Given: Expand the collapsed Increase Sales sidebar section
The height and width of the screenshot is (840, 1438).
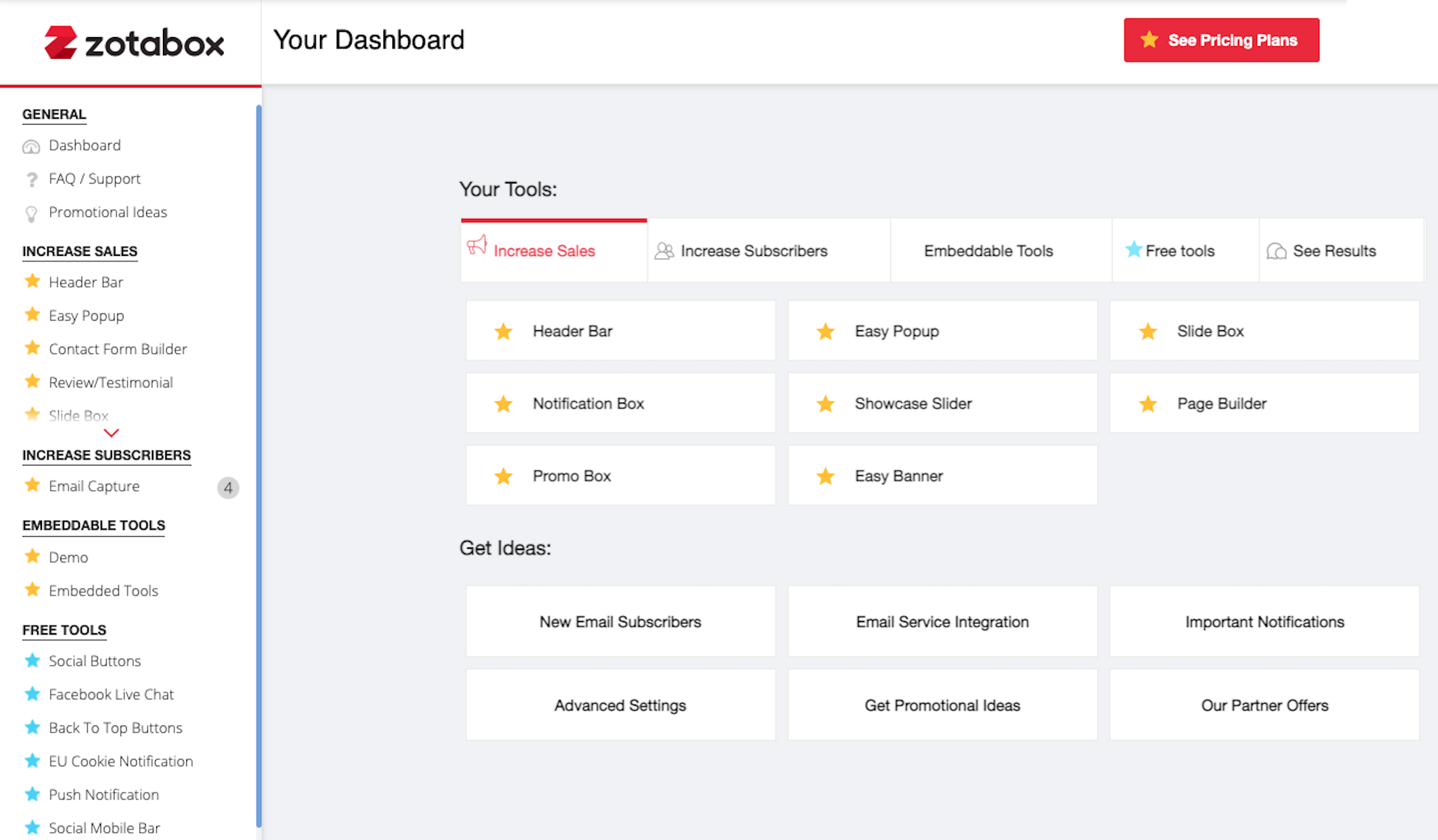Looking at the screenshot, I should point(112,433).
